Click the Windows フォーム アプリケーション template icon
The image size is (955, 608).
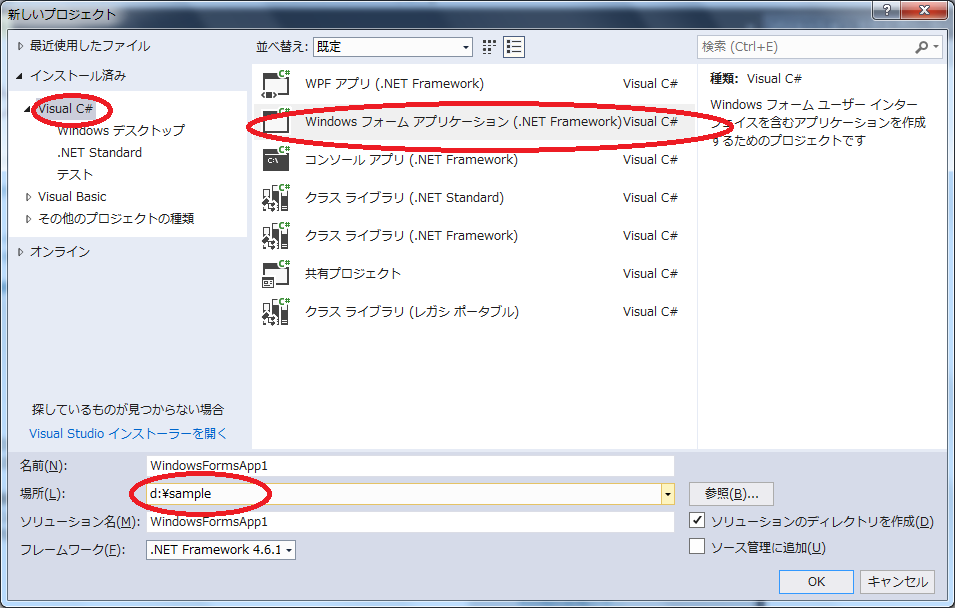click(276, 122)
